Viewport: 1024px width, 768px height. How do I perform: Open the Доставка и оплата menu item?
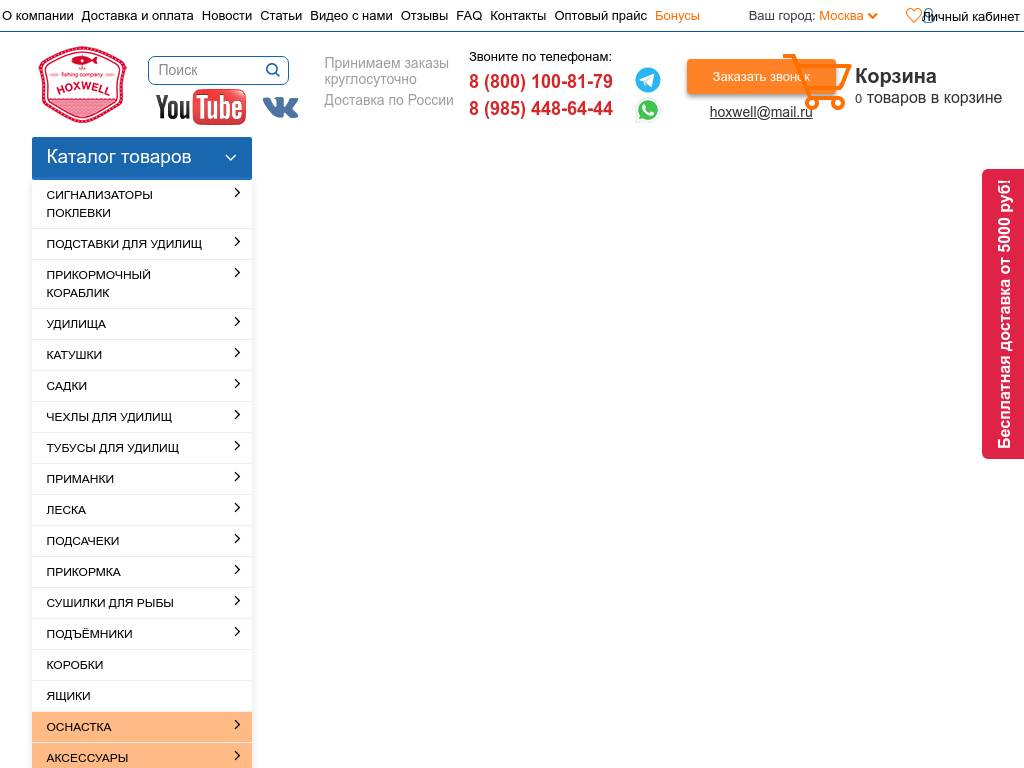coord(137,16)
